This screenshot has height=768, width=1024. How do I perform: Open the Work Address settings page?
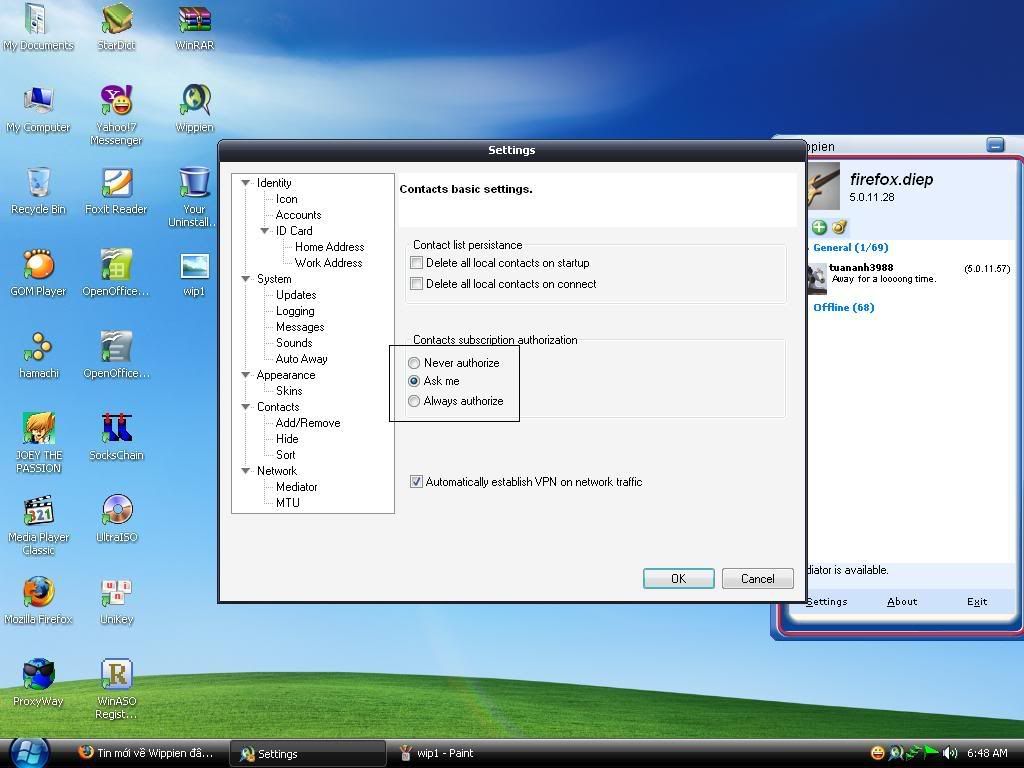pyautogui.click(x=328, y=263)
